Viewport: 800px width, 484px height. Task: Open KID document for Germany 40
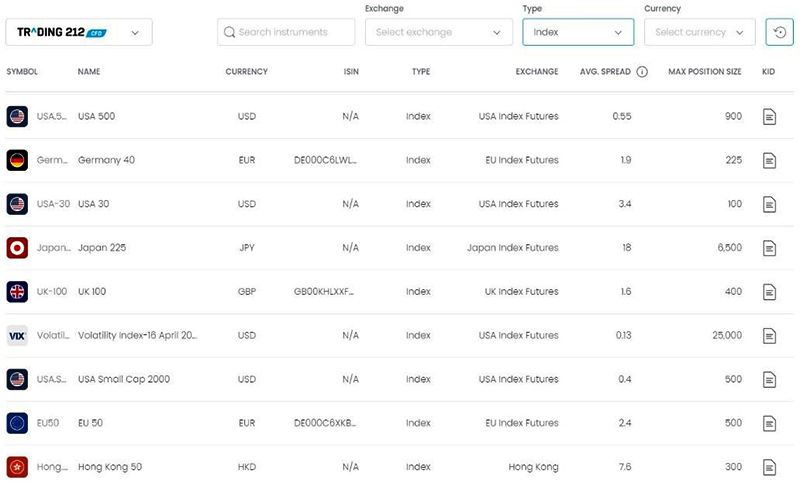click(769, 161)
